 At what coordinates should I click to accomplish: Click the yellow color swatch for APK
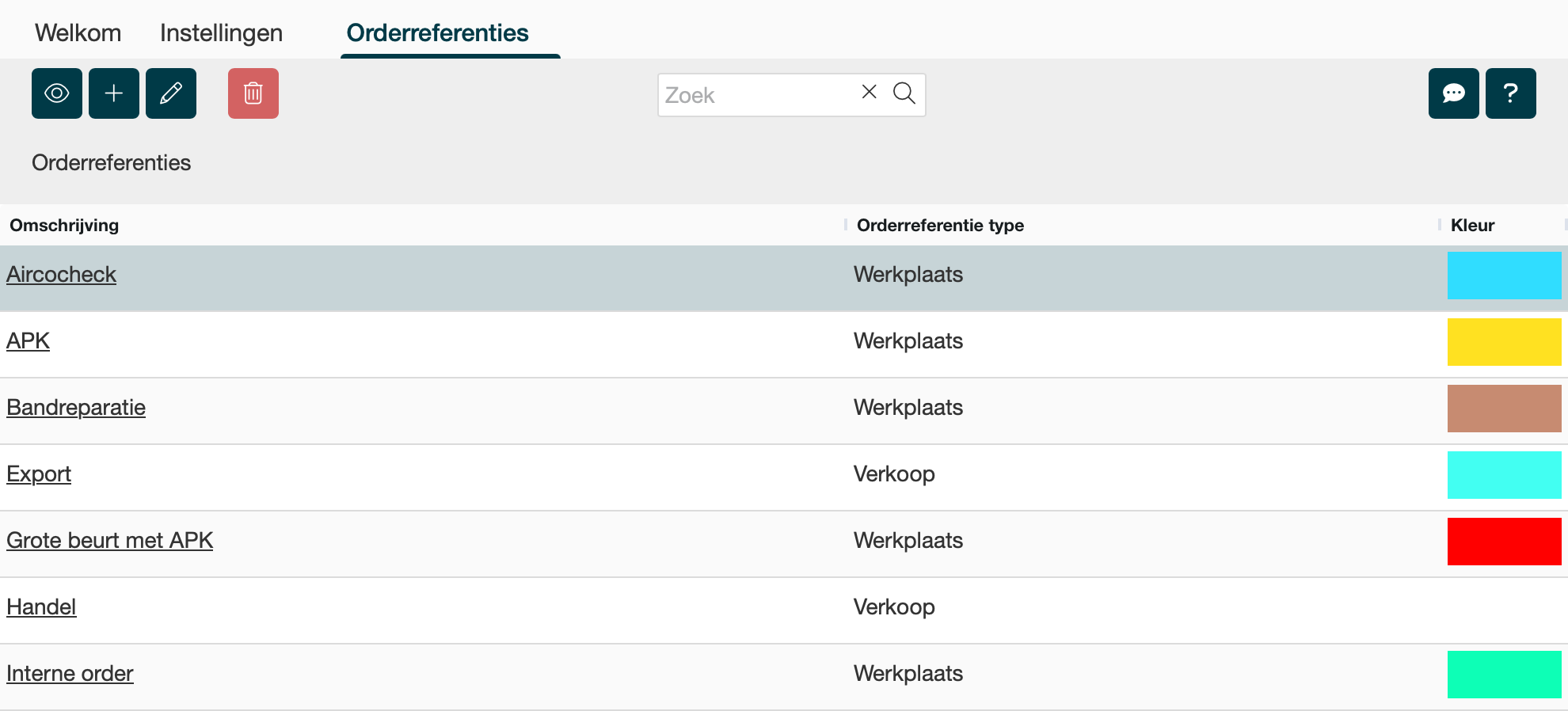click(x=1504, y=342)
